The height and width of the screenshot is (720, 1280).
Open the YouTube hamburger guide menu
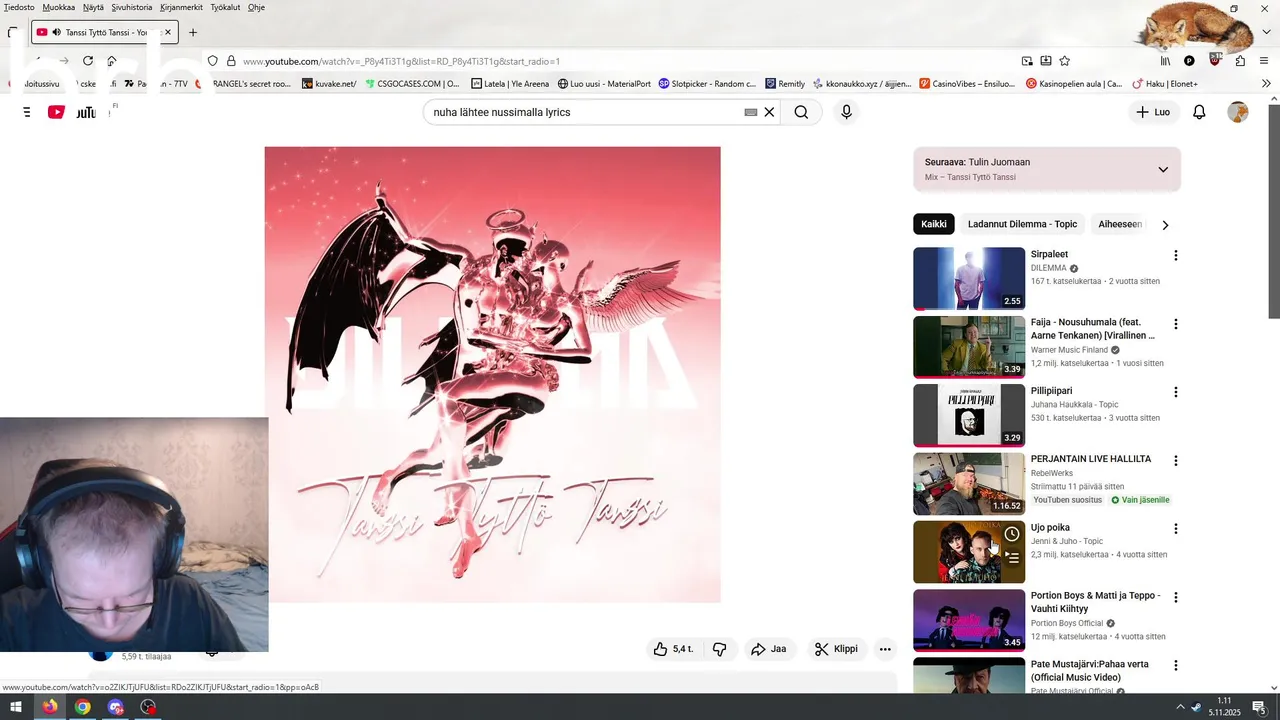[26, 112]
